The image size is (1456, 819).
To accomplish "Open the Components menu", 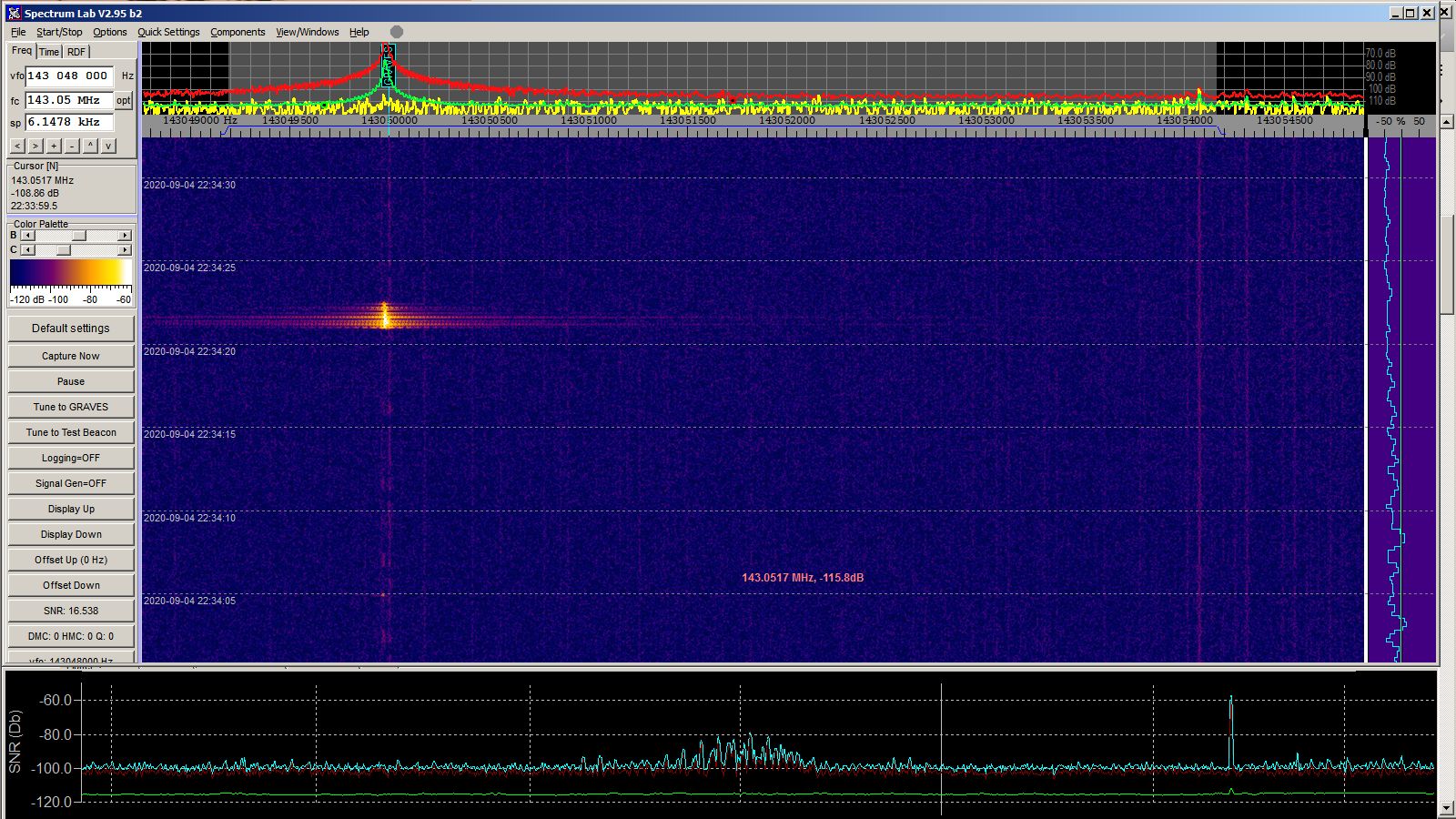I will (238, 32).
